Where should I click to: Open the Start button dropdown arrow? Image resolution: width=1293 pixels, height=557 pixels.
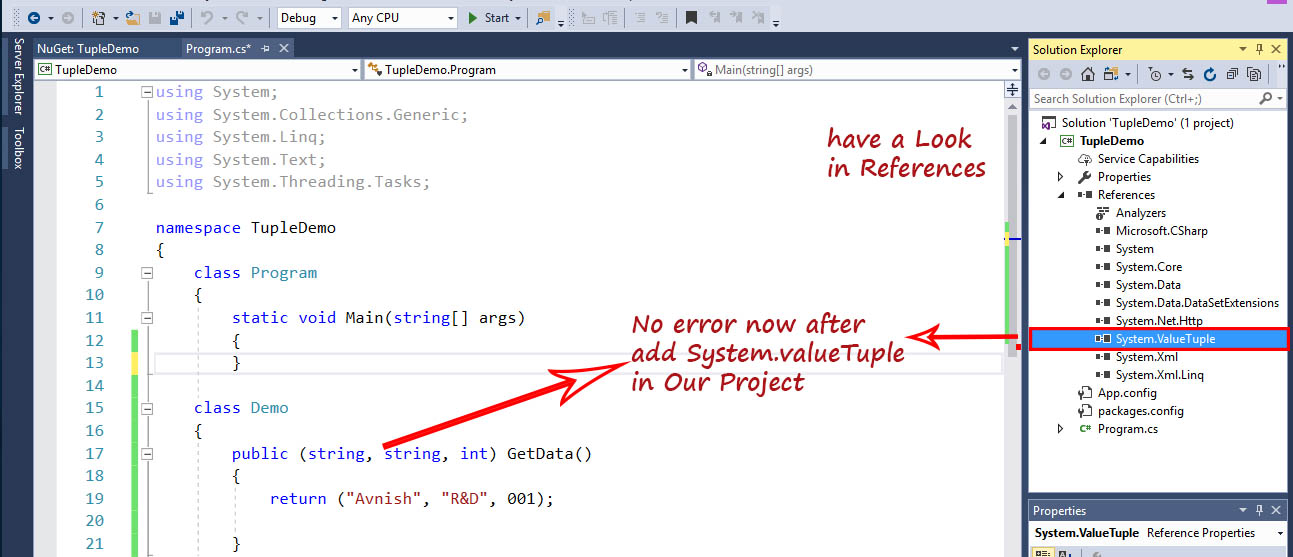[x=517, y=18]
